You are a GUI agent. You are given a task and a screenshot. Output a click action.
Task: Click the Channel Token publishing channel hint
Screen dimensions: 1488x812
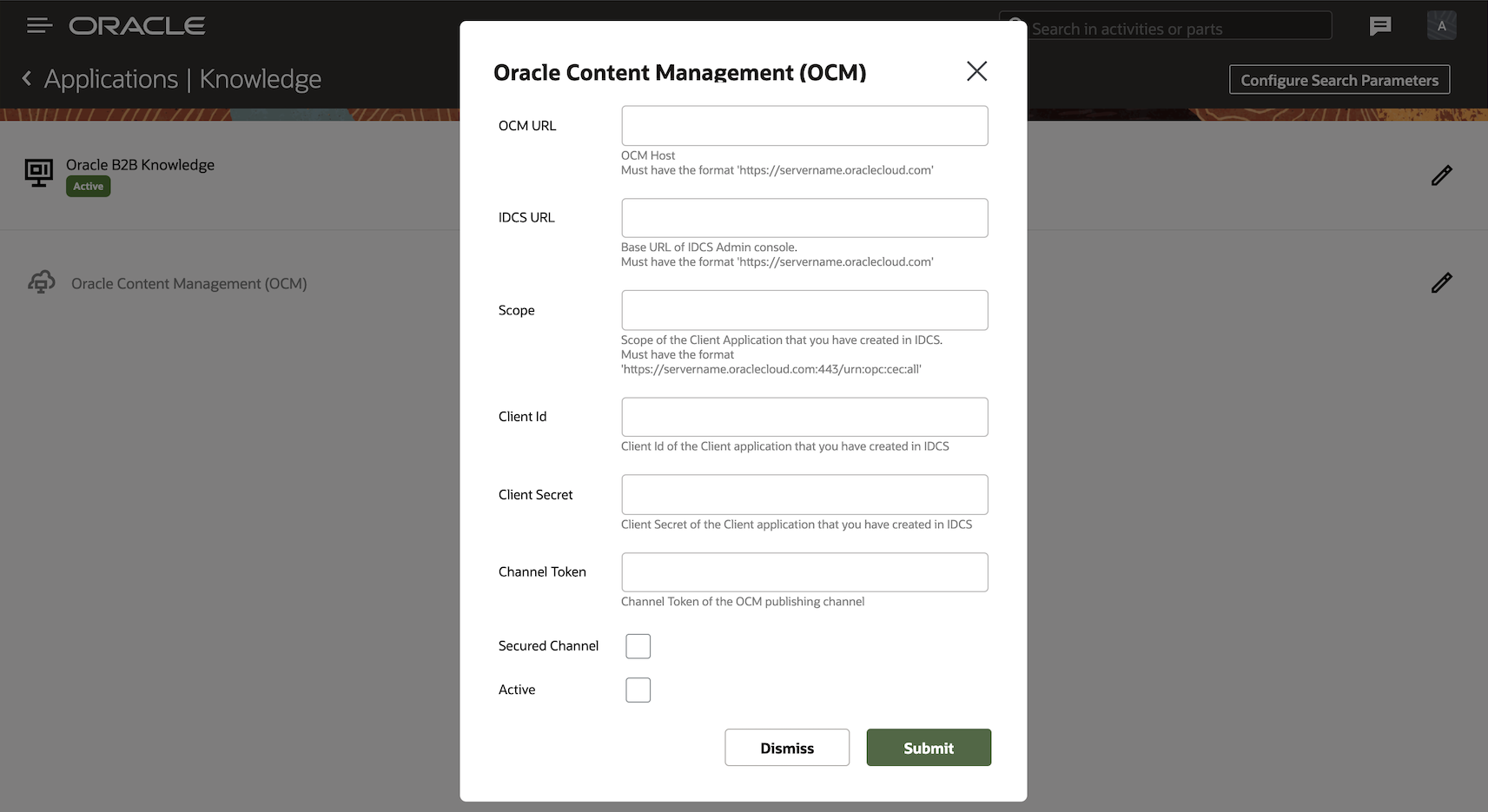click(743, 602)
